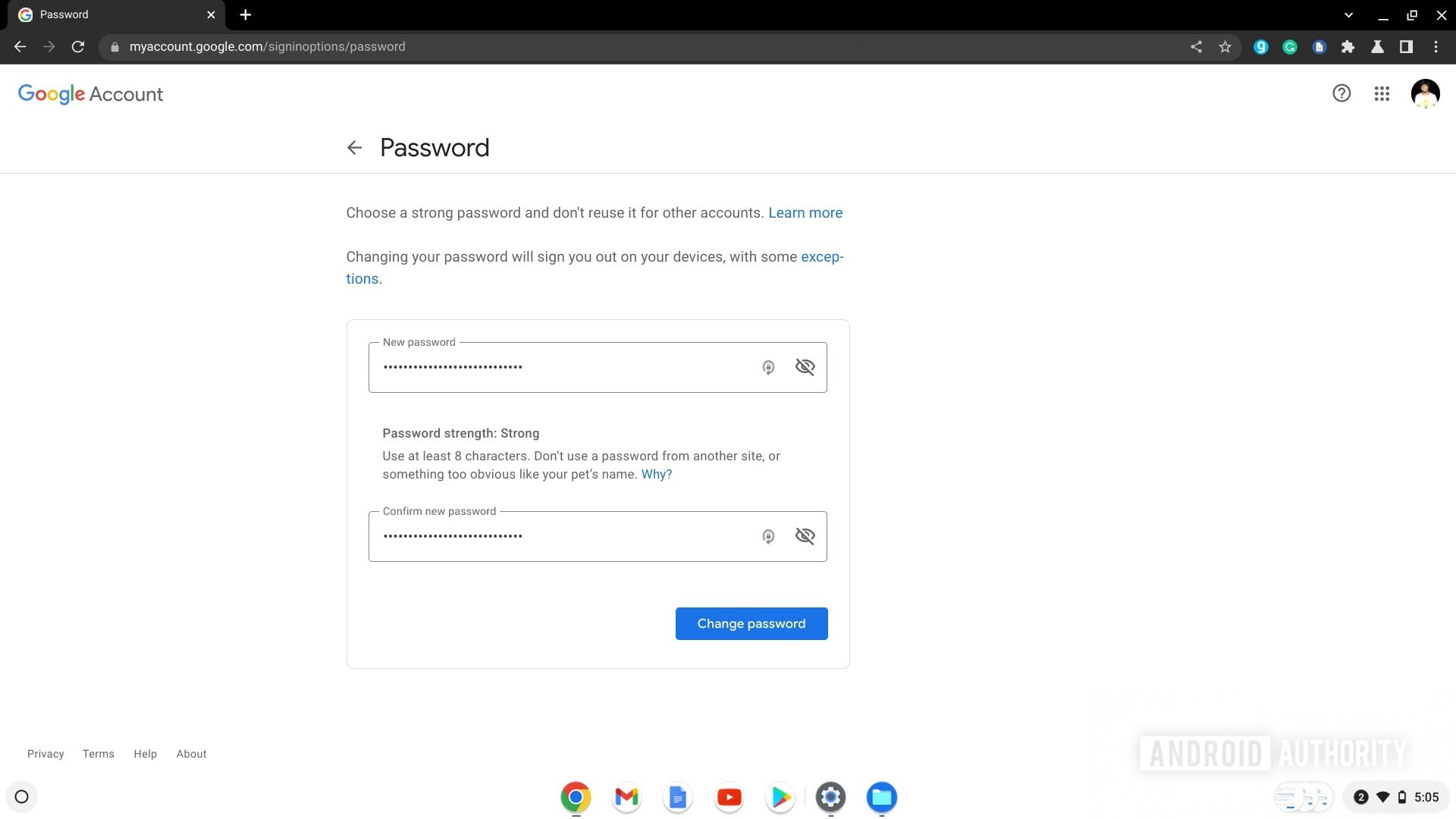The image size is (1456, 819).
Task: Click the Change password button
Action: click(751, 623)
